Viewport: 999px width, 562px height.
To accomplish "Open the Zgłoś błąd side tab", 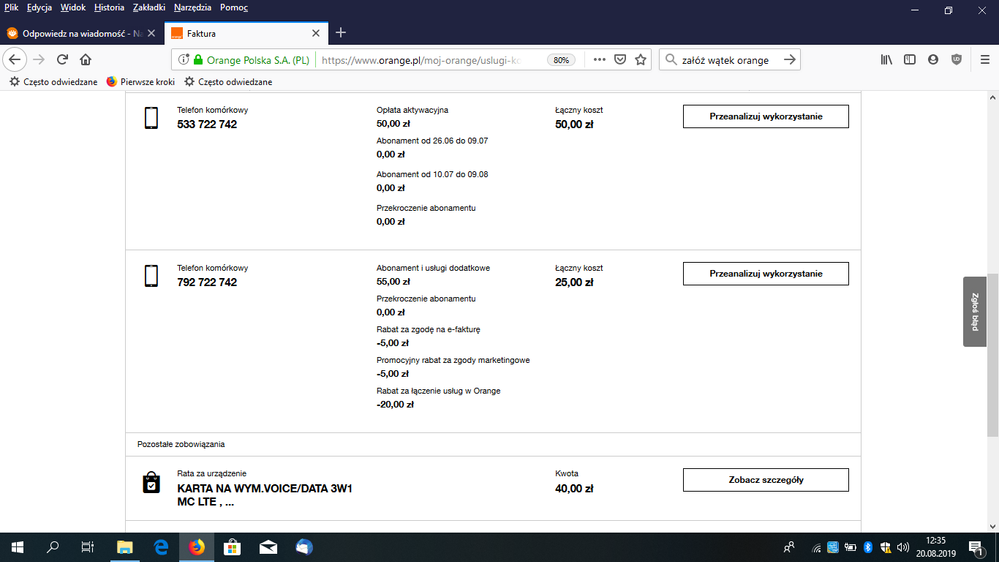I will 975,312.
